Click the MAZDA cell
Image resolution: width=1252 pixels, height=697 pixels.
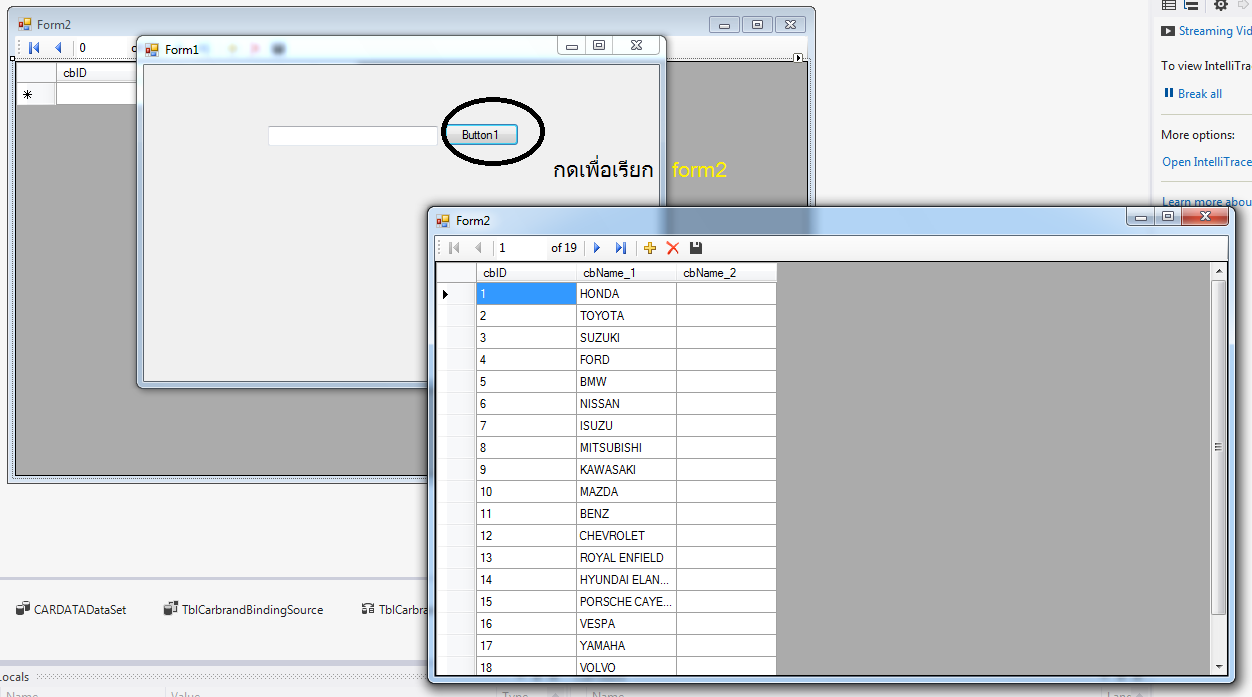point(627,492)
